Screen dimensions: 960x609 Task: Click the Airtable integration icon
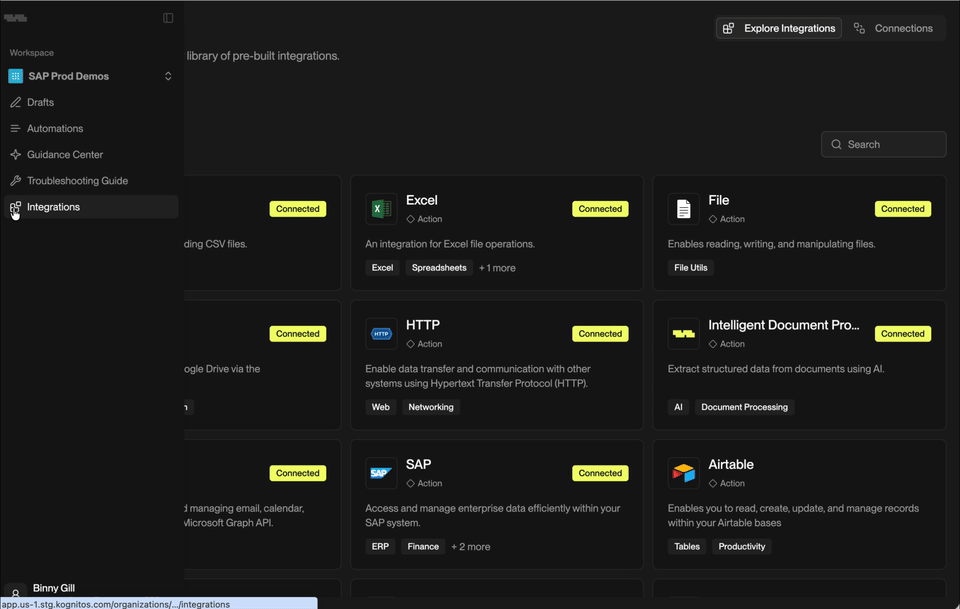pos(684,471)
